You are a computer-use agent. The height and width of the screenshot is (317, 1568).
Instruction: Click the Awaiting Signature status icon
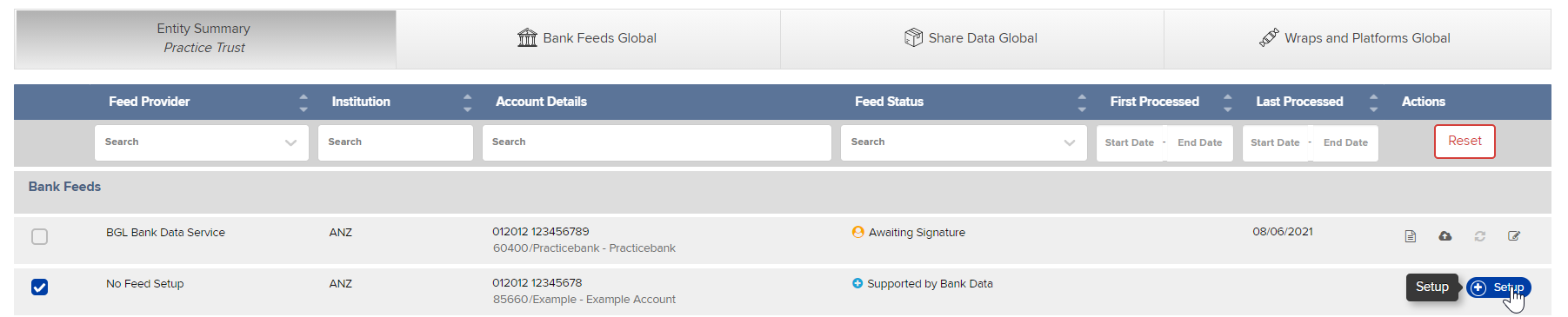click(x=858, y=232)
